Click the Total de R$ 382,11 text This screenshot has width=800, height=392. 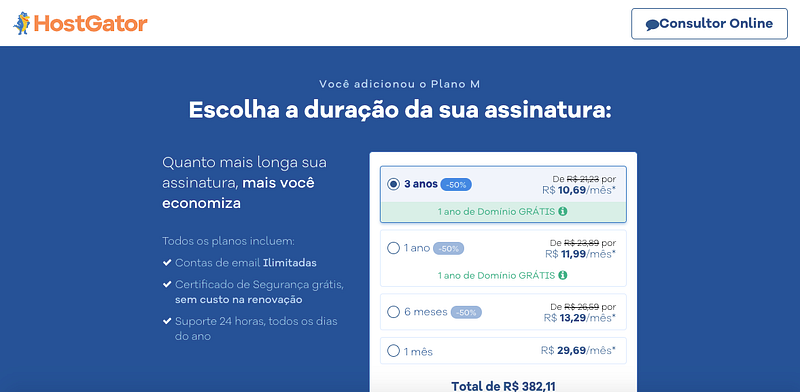[x=503, y=386]
